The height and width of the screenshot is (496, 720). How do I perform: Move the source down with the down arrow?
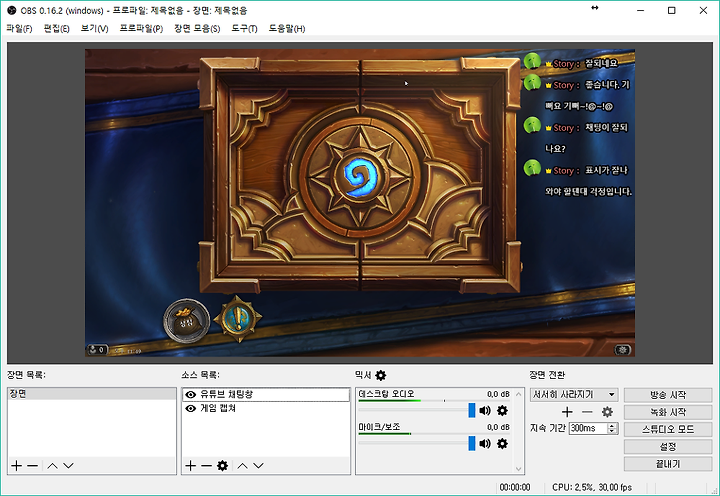(259, 466)
